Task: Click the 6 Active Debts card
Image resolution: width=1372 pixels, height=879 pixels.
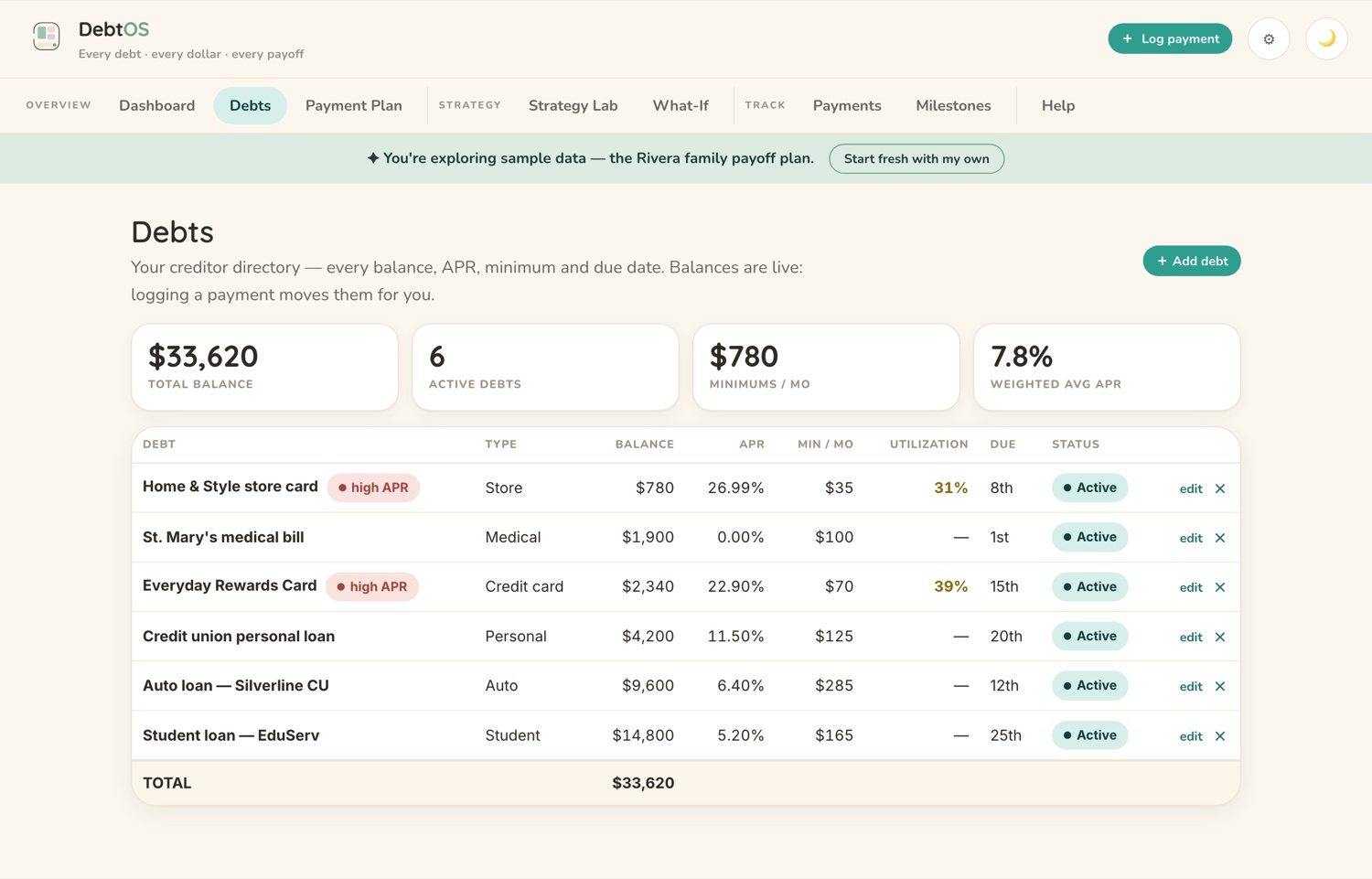Action: point(545,367)
